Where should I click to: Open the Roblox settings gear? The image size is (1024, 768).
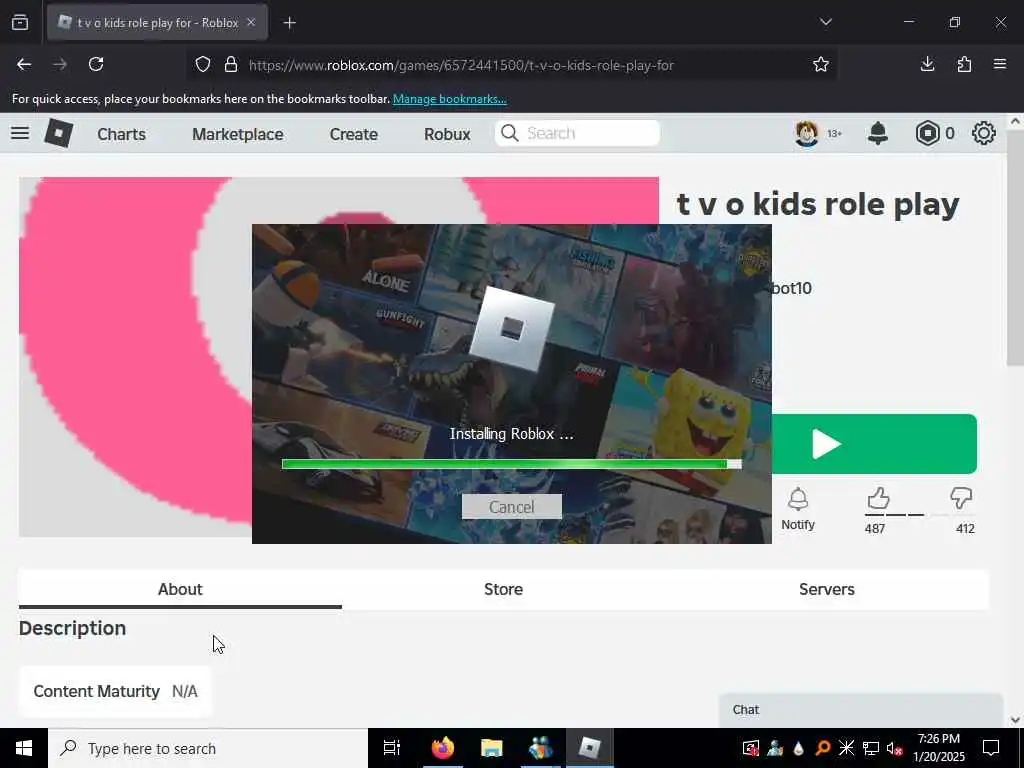(984, 133)
